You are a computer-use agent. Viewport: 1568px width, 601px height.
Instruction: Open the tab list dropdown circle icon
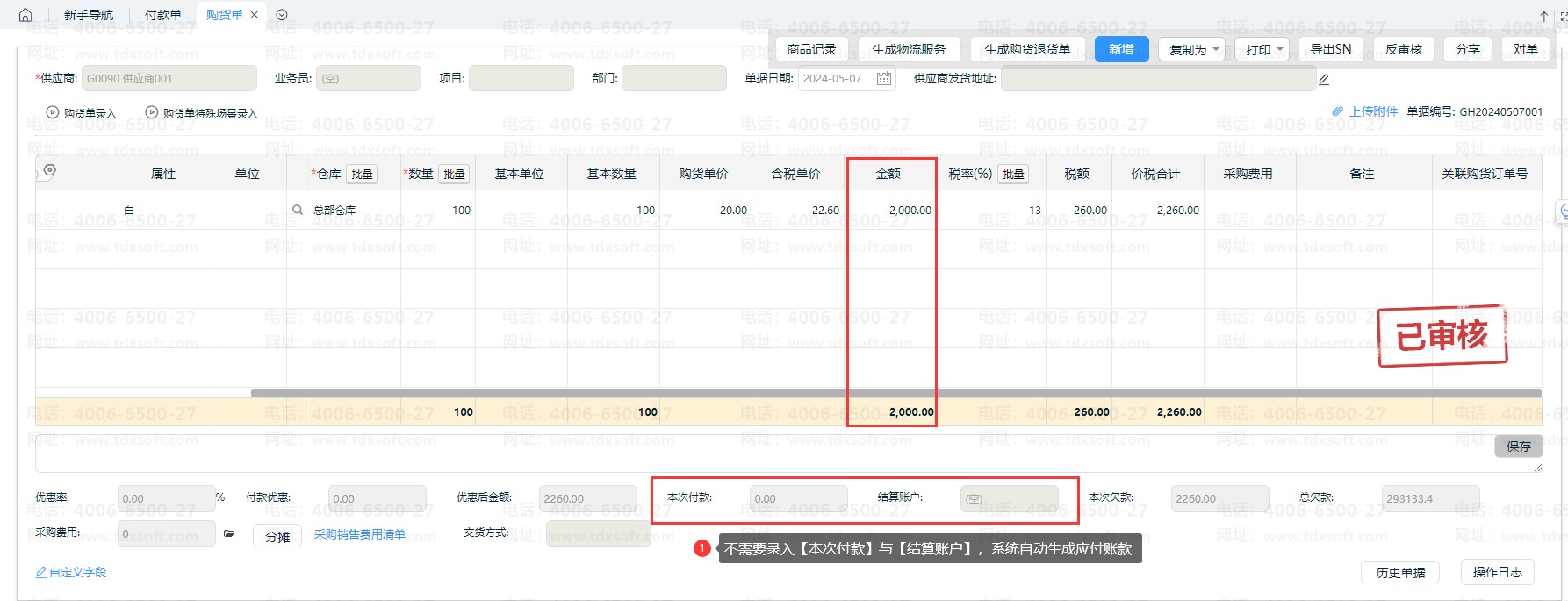tap(282, 15)
